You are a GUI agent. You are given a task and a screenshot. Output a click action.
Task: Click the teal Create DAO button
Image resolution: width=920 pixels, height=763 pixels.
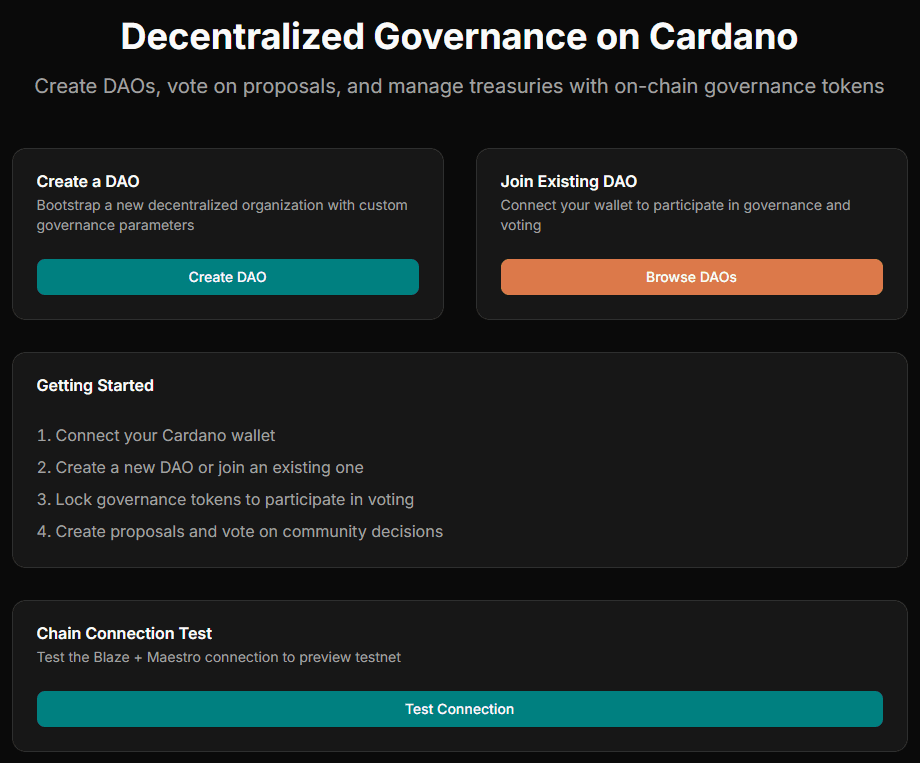227,277
